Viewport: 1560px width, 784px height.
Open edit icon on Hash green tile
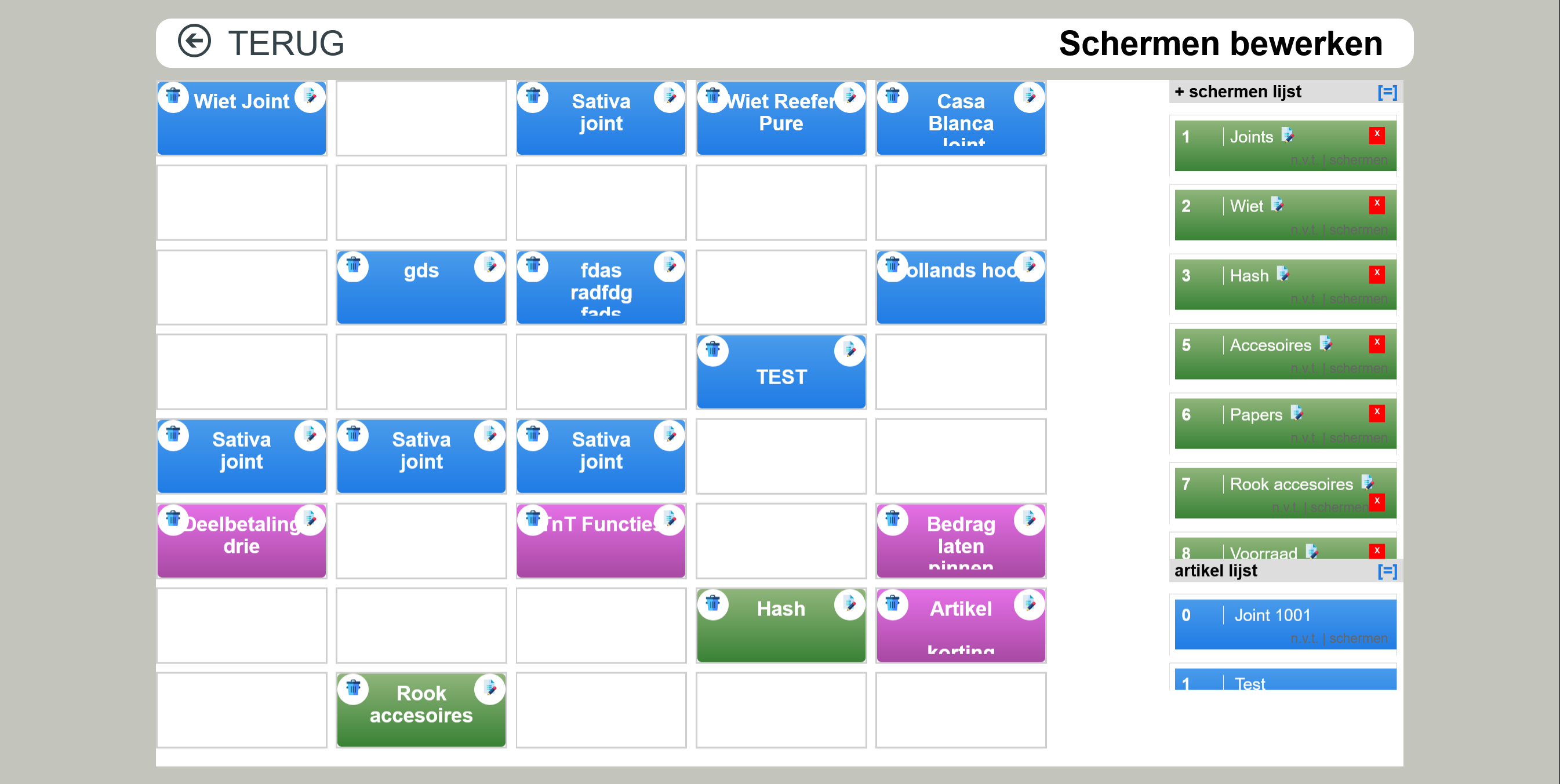point(849,604)
